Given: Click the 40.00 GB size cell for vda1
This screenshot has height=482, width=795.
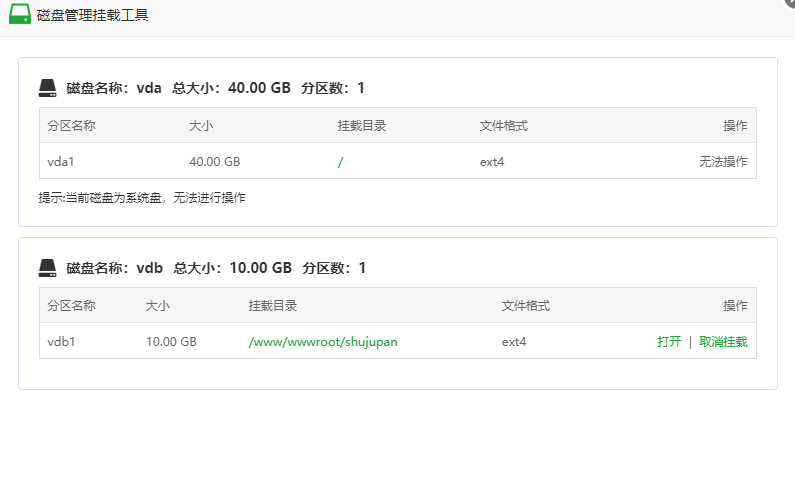Looking at the screenshot, I should coord(214,162).
